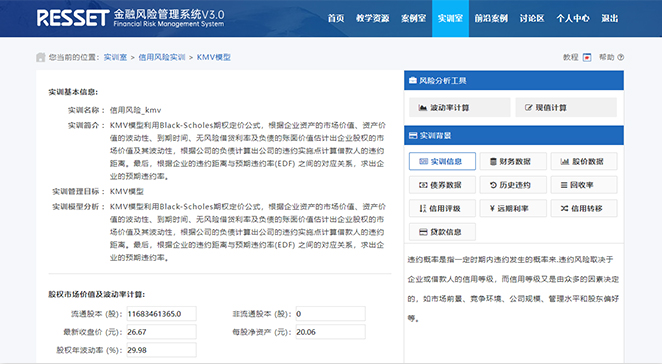Click the tutorial video icon next to 教程

tap(587, 57)
